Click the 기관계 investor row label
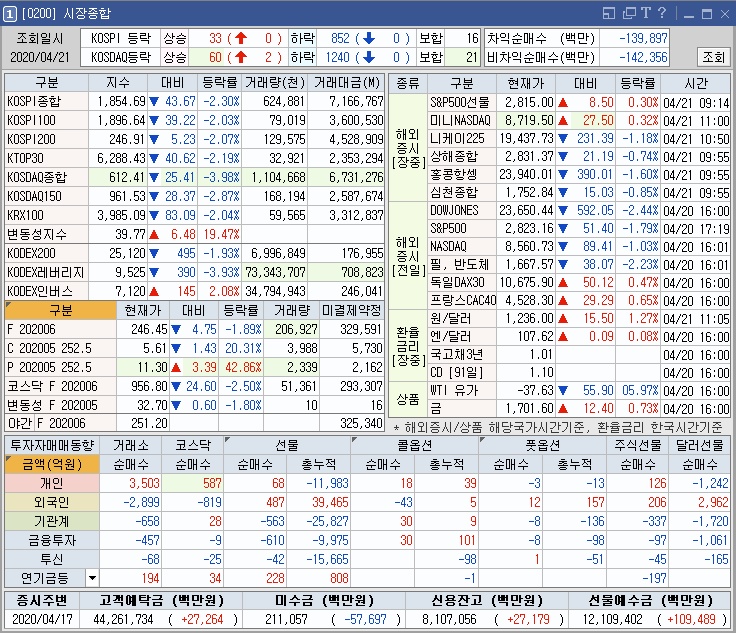The height and width of the screenshot is (633, 736). (52, 521)
